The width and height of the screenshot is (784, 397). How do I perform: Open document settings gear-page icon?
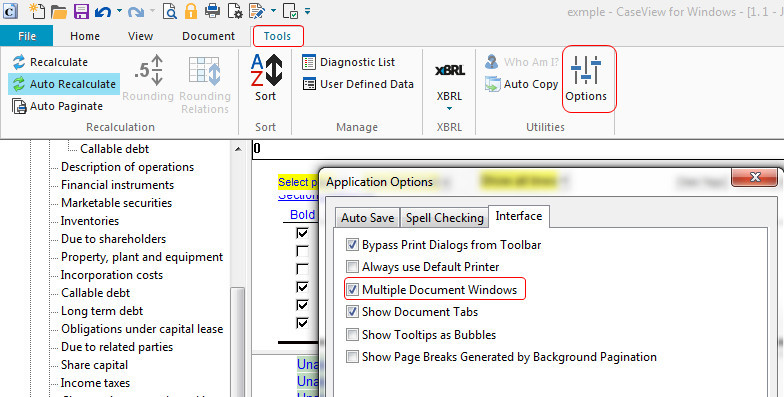pyautogui.click(x=235, y=11)
